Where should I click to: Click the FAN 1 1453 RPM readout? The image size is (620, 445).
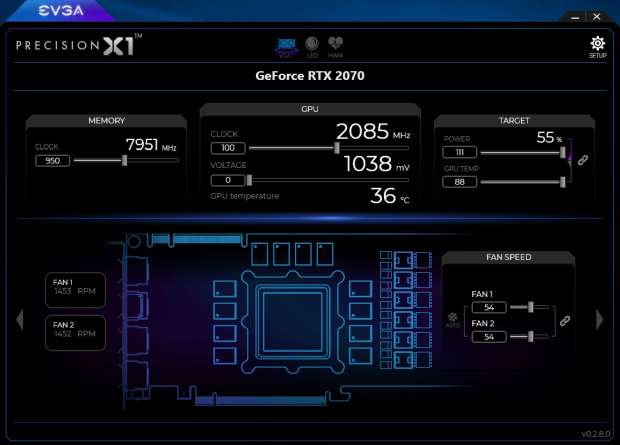click(x=76, y=290)
